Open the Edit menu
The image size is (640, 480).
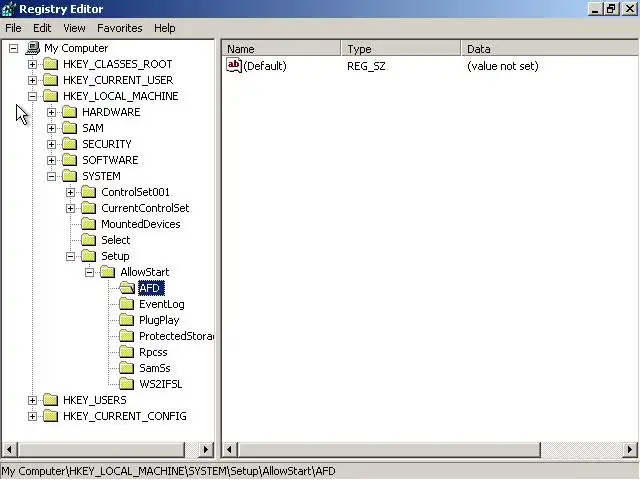(42, 28)
